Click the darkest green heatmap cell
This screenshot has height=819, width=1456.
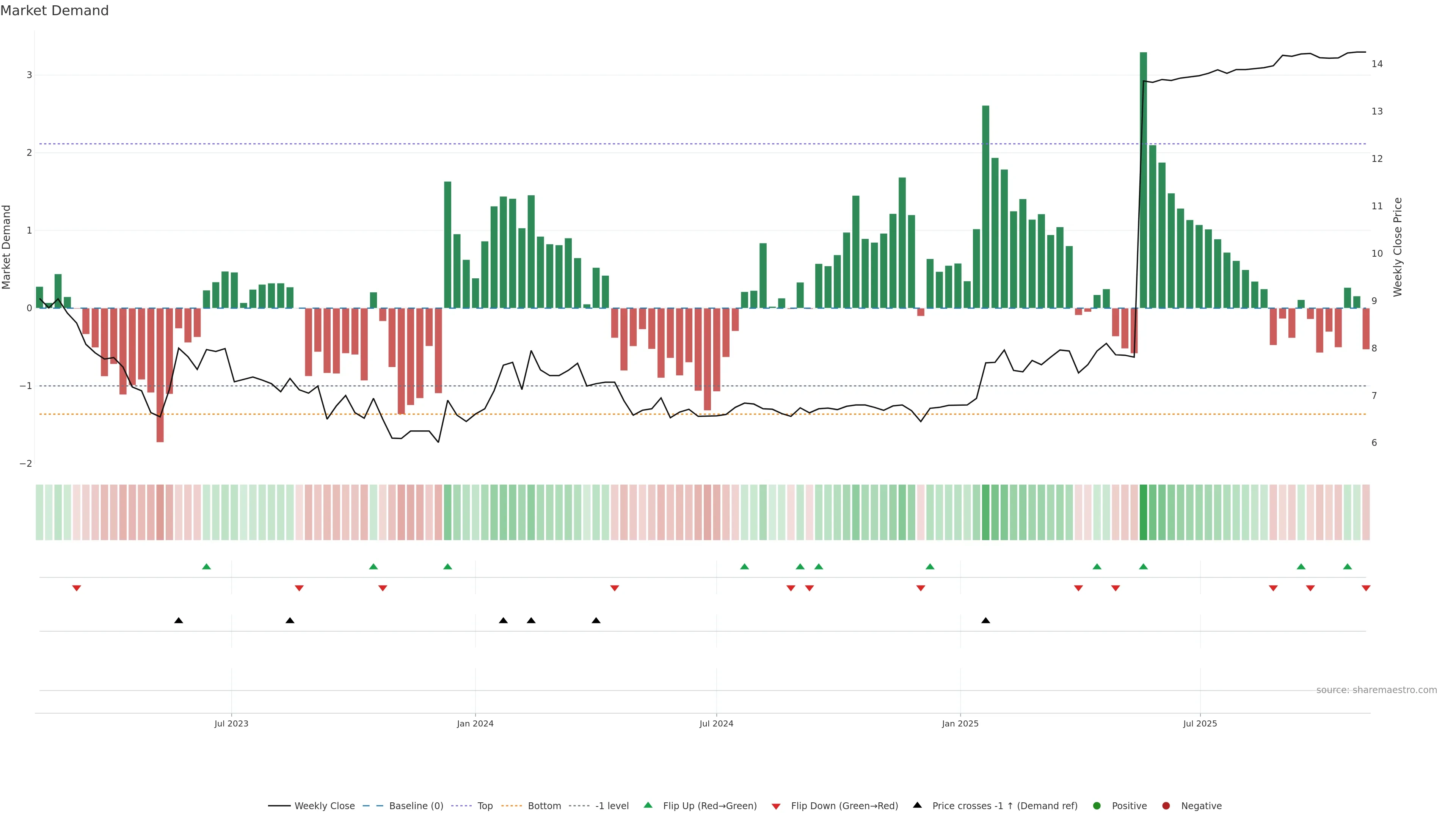tap(1144, 512)
